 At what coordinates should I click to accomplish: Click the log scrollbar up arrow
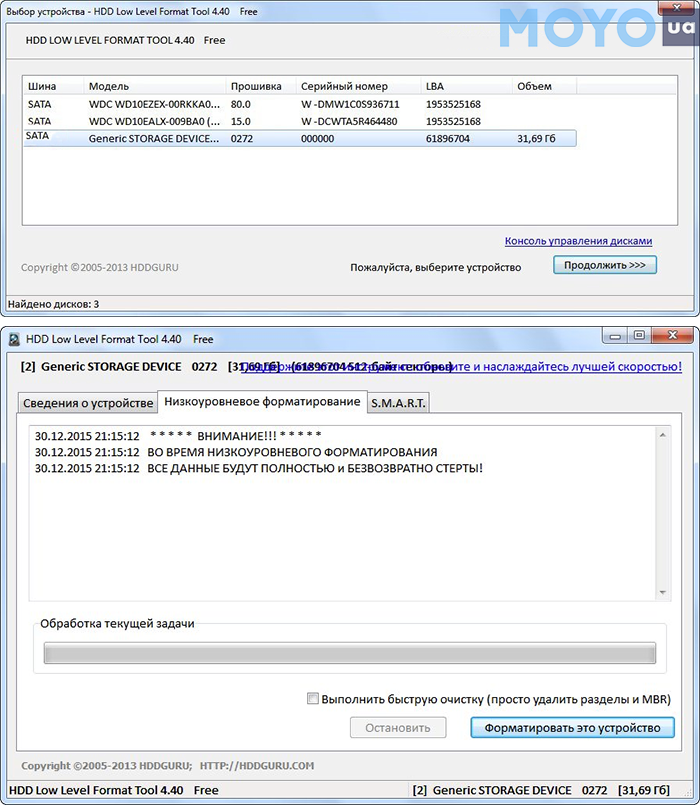point(663,435)
